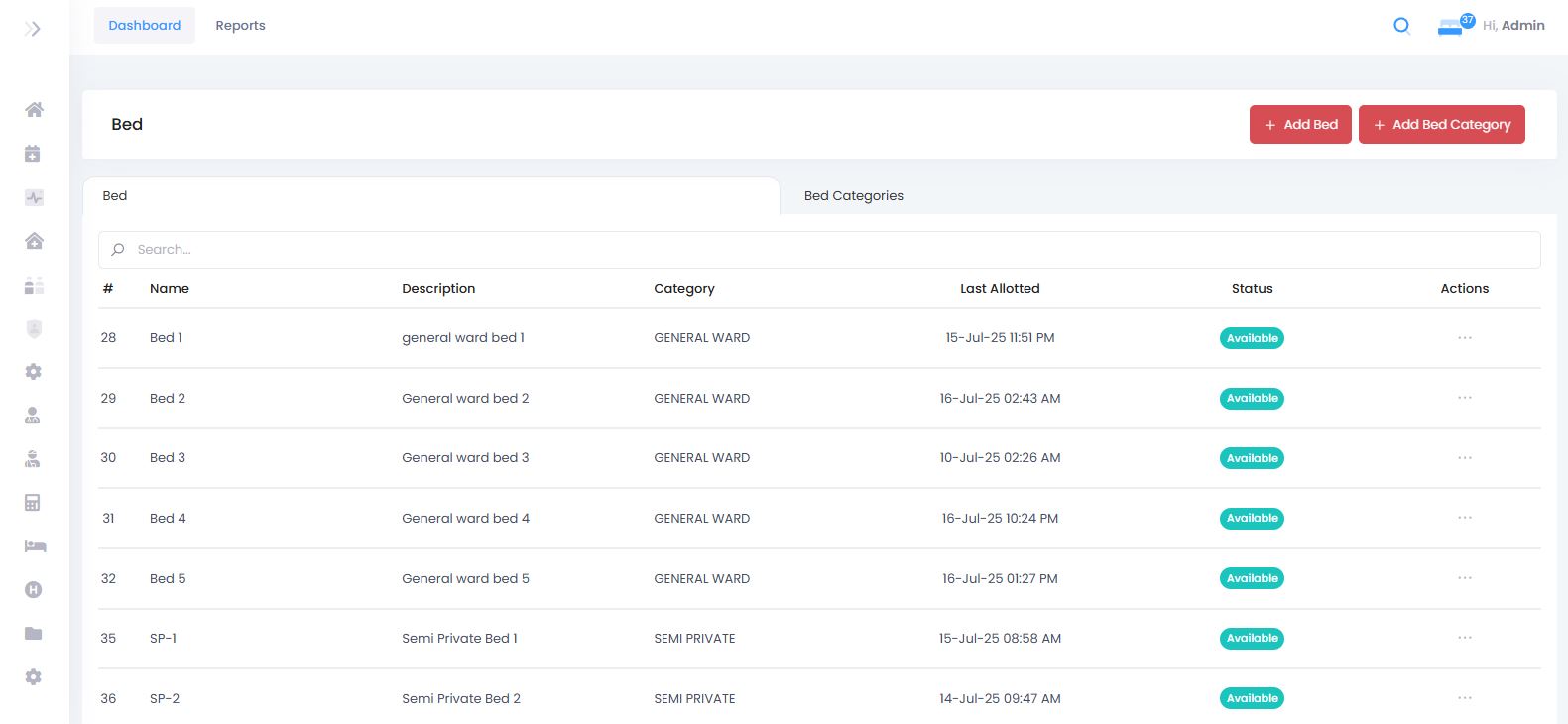
Task: Open actions menu for Bed 3 row
Action: click(x=1464, y=458)
